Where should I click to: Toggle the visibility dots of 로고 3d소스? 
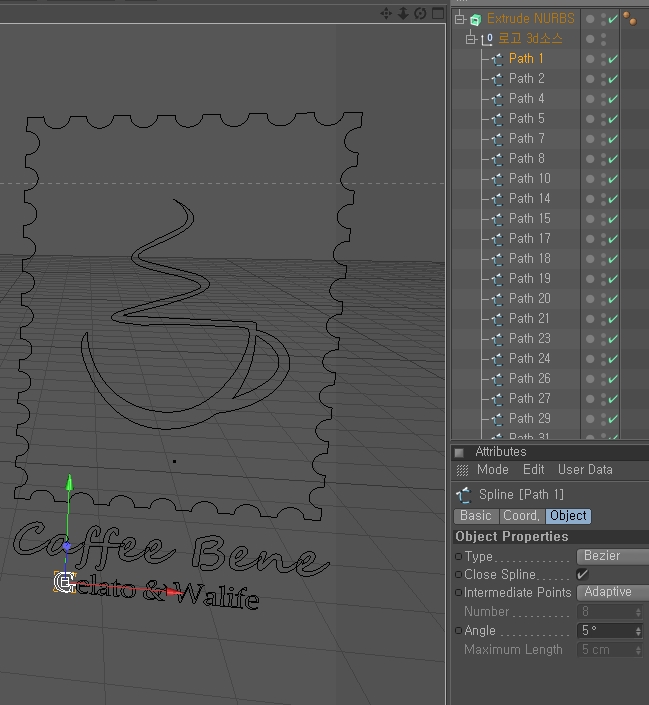[604, 40]
